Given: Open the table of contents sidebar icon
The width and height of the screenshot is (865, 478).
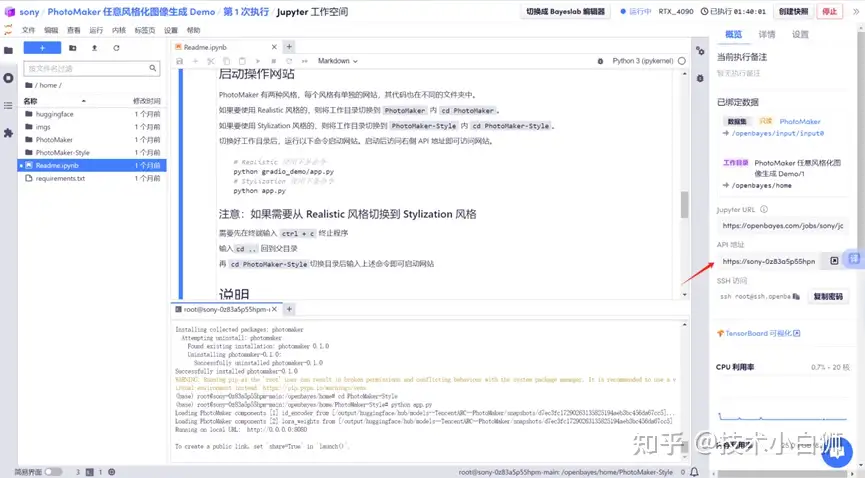Looking at the screenshot, I should click(8, 105).
